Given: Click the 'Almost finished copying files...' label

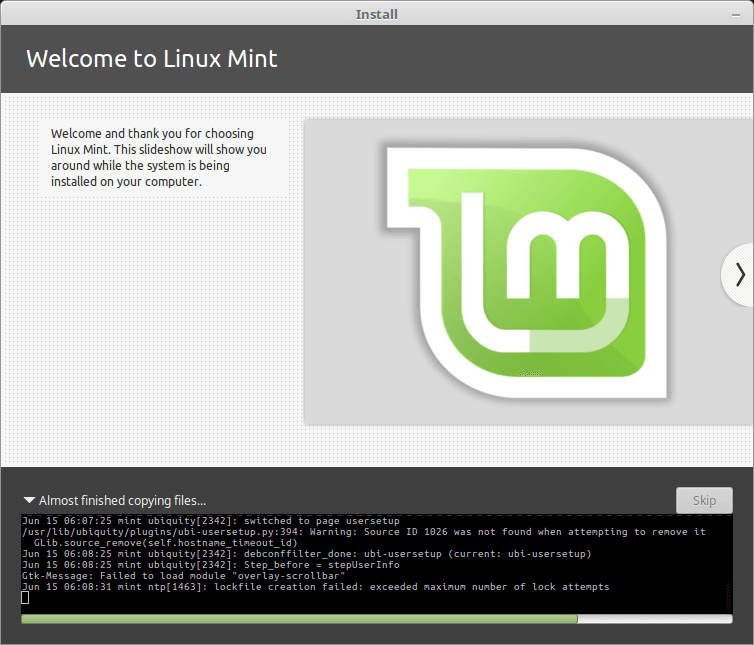Looking at the screenshot, I should [122, 501].
